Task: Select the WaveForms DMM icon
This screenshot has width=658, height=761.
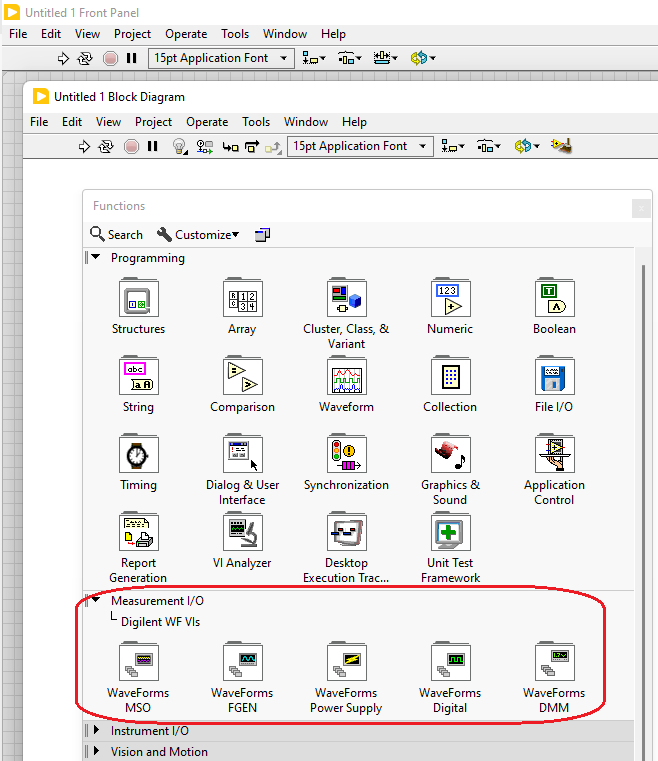Action: tap(554, 663)
